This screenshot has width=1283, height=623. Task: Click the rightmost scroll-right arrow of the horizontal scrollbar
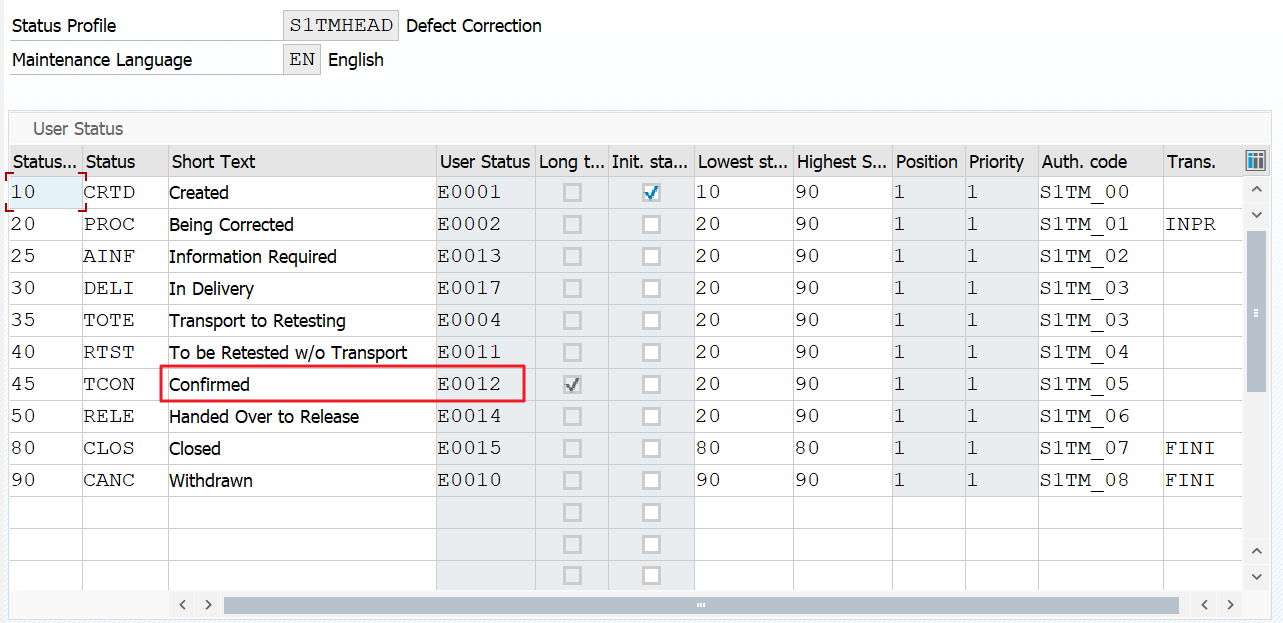(x=1230, y=605)
